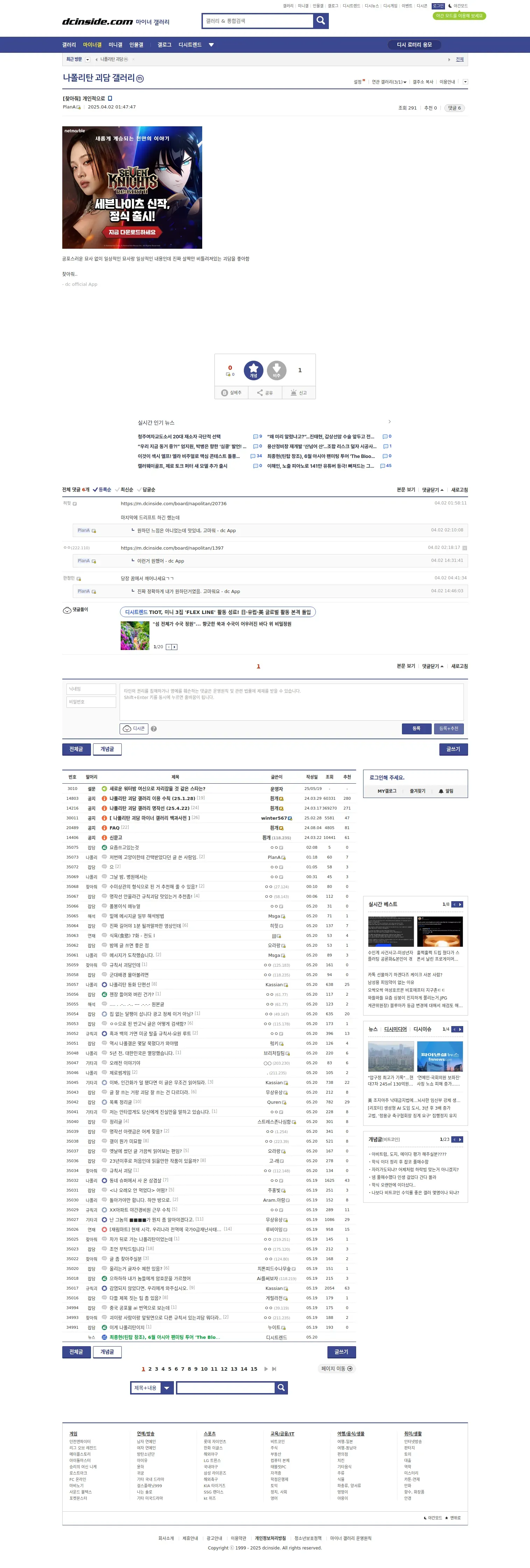Image resolution: width=530 pixels, height=1568 pixels.
Task: Expand 연관 갤러리(3/1) dropdown
Action: coord(389,82)
